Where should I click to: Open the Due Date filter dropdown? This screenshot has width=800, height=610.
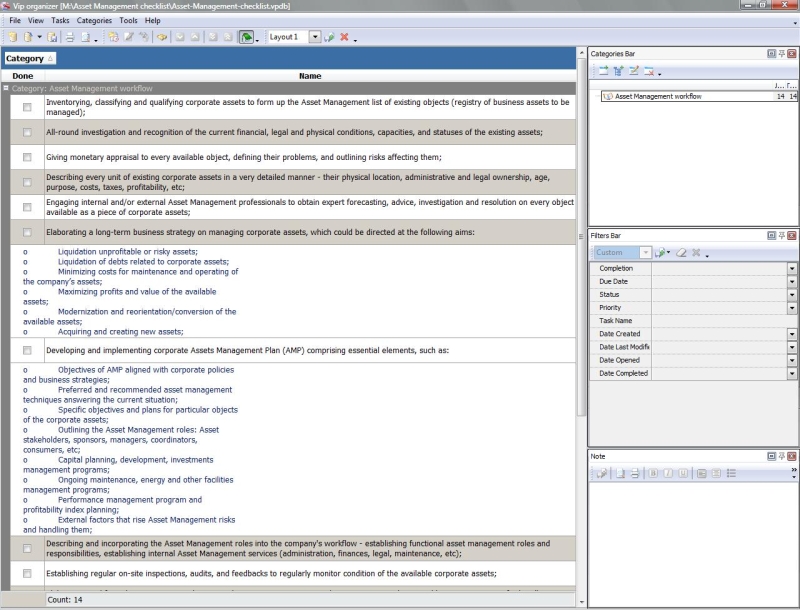tap(792, 282)
